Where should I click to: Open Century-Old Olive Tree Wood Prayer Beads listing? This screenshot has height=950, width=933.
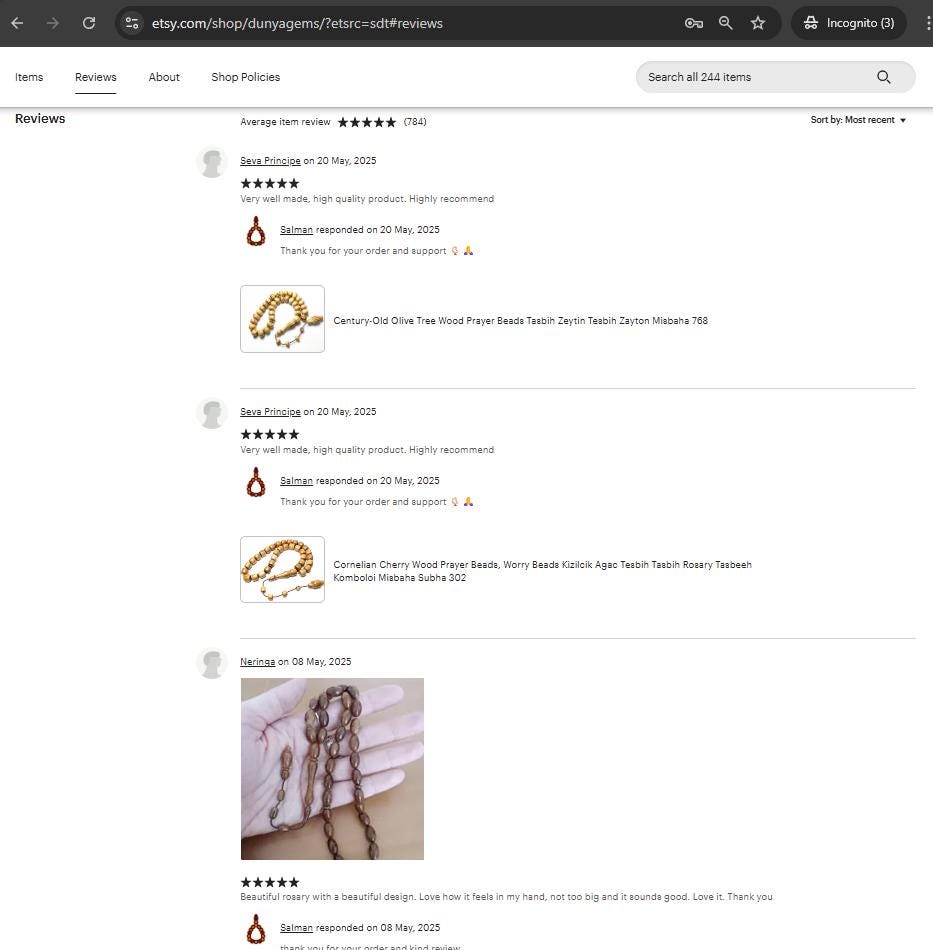(x=520, y=321)
